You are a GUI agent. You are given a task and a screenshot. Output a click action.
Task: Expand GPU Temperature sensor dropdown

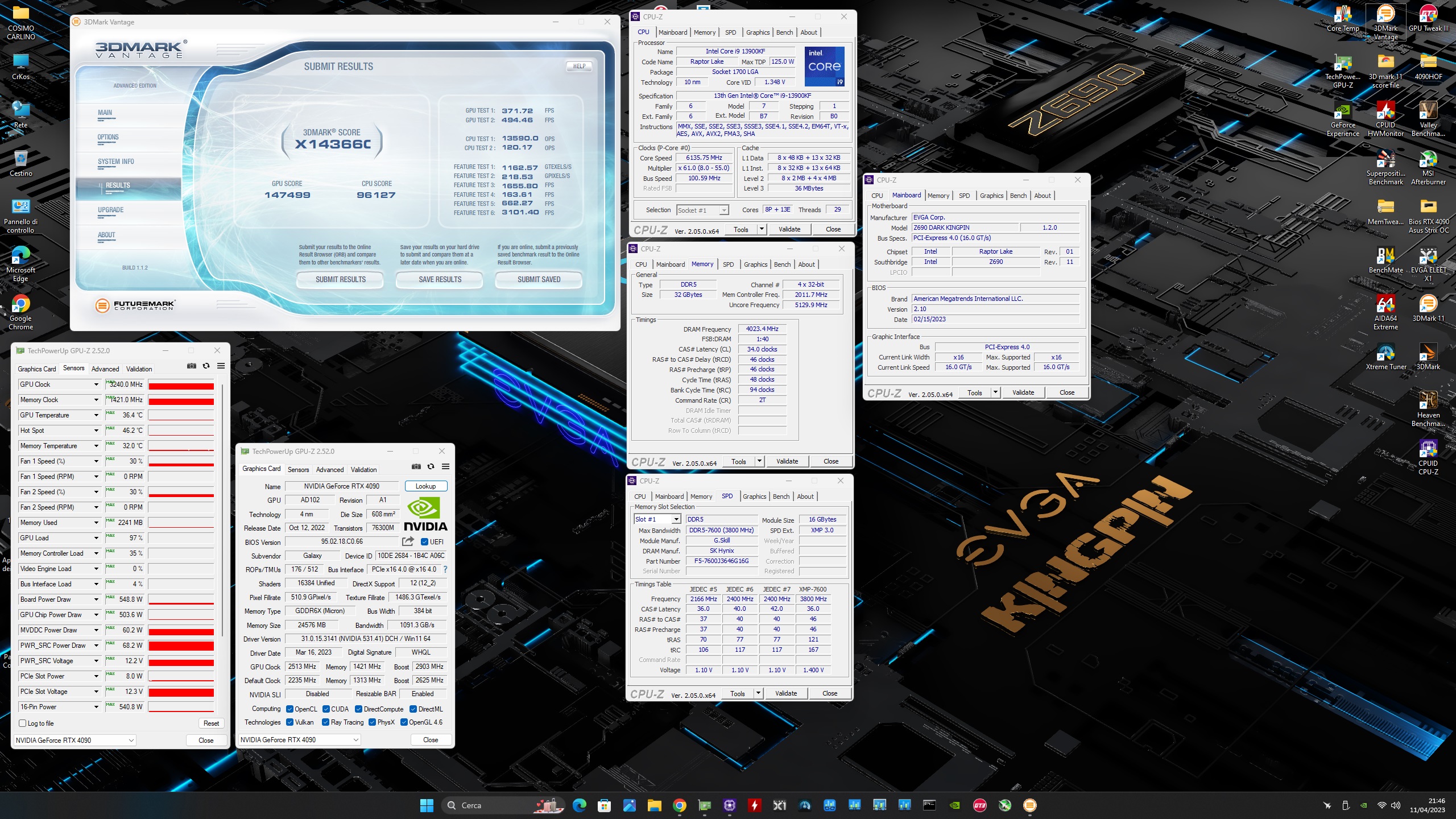[96, 415]
